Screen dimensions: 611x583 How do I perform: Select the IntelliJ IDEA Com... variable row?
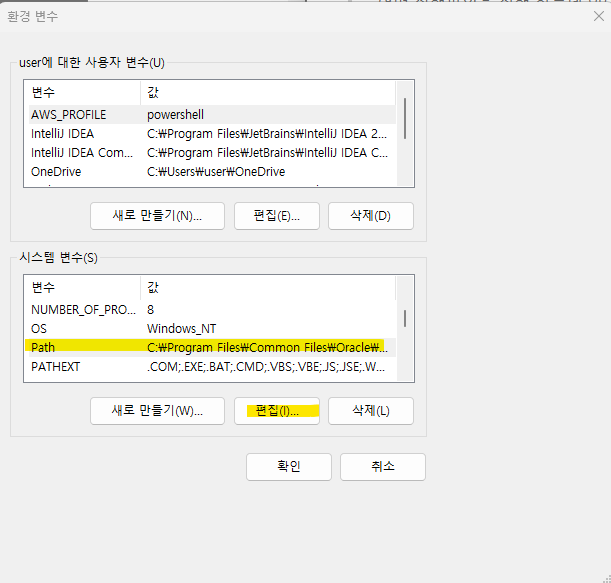[212, 153]
